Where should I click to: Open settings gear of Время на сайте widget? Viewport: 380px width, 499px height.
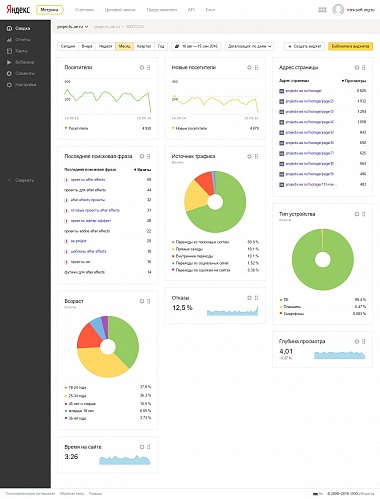[x=142, y=447]
